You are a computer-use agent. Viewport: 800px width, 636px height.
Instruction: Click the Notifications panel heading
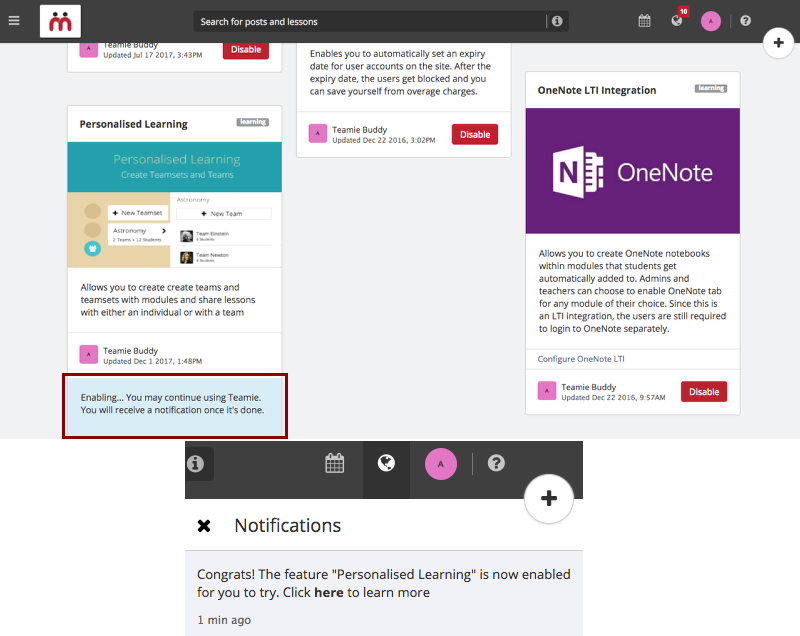tap(288, 526)
